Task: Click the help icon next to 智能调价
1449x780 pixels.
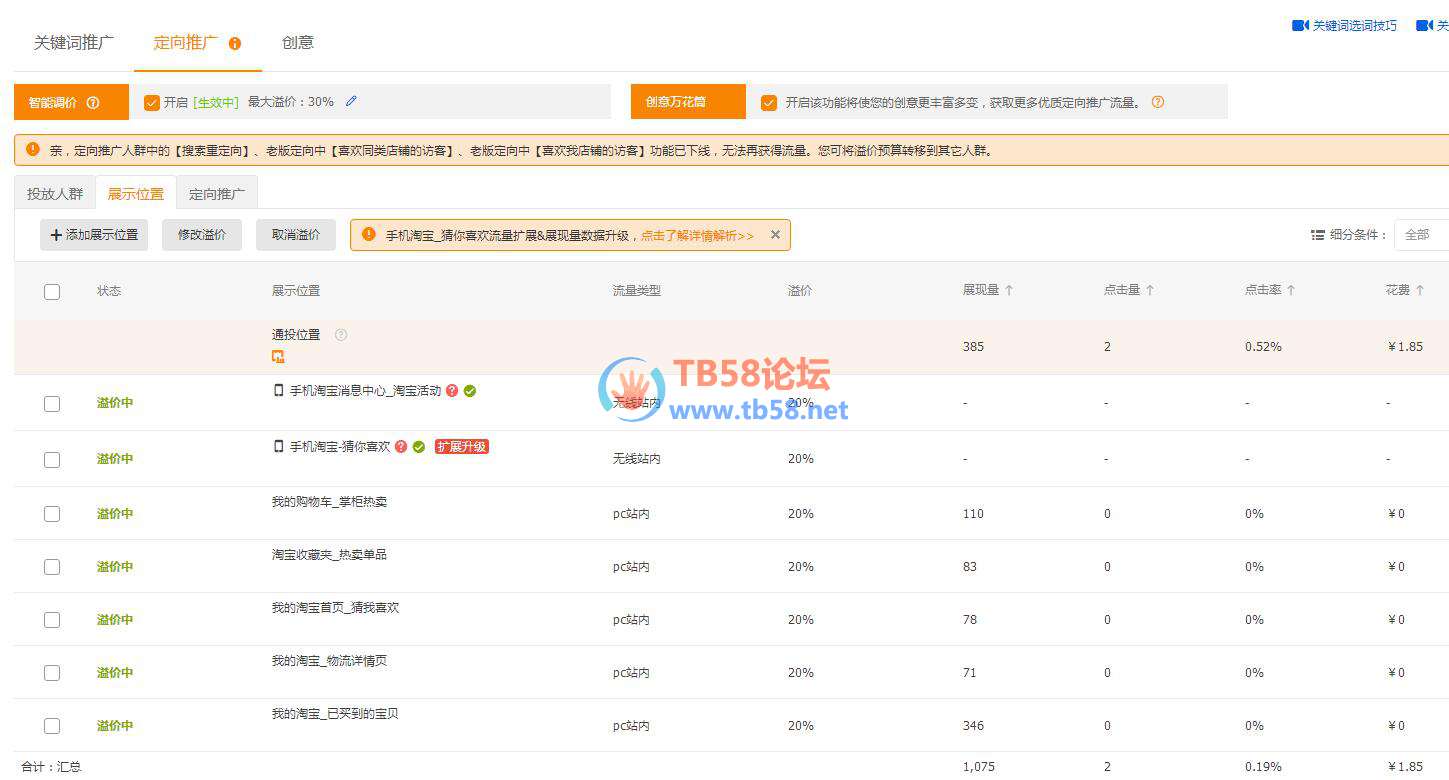Action: pos(93,102)
